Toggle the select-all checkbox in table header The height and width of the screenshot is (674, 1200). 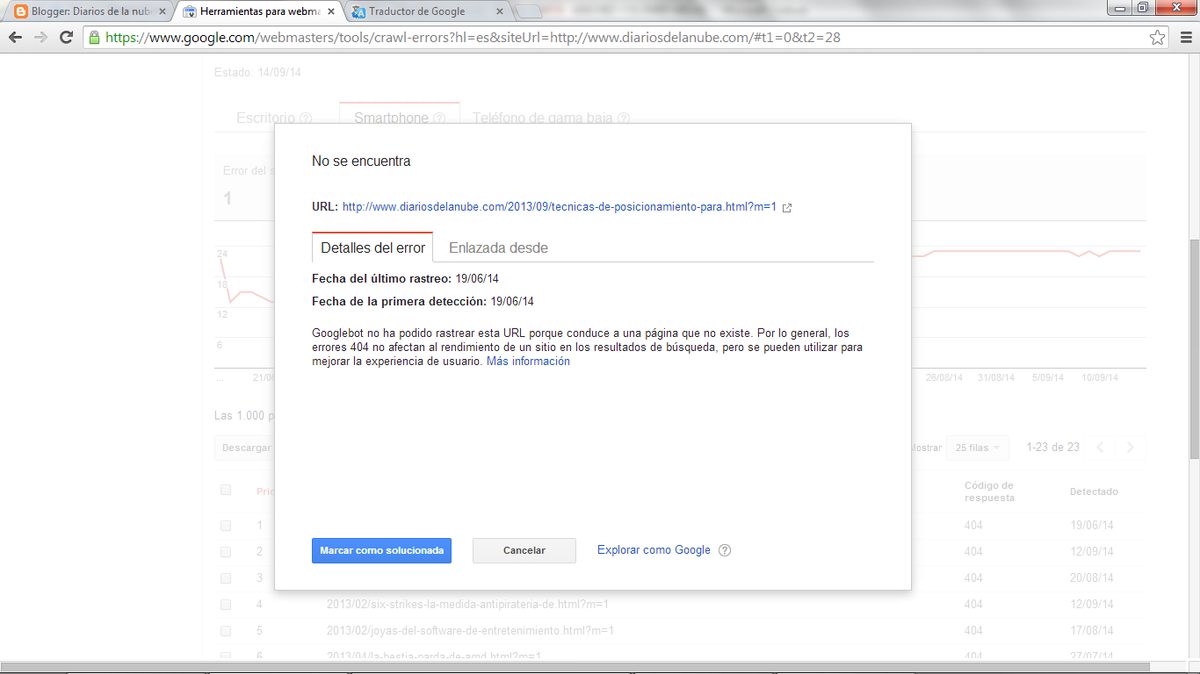pyautogui.click(x=225, y=490)
